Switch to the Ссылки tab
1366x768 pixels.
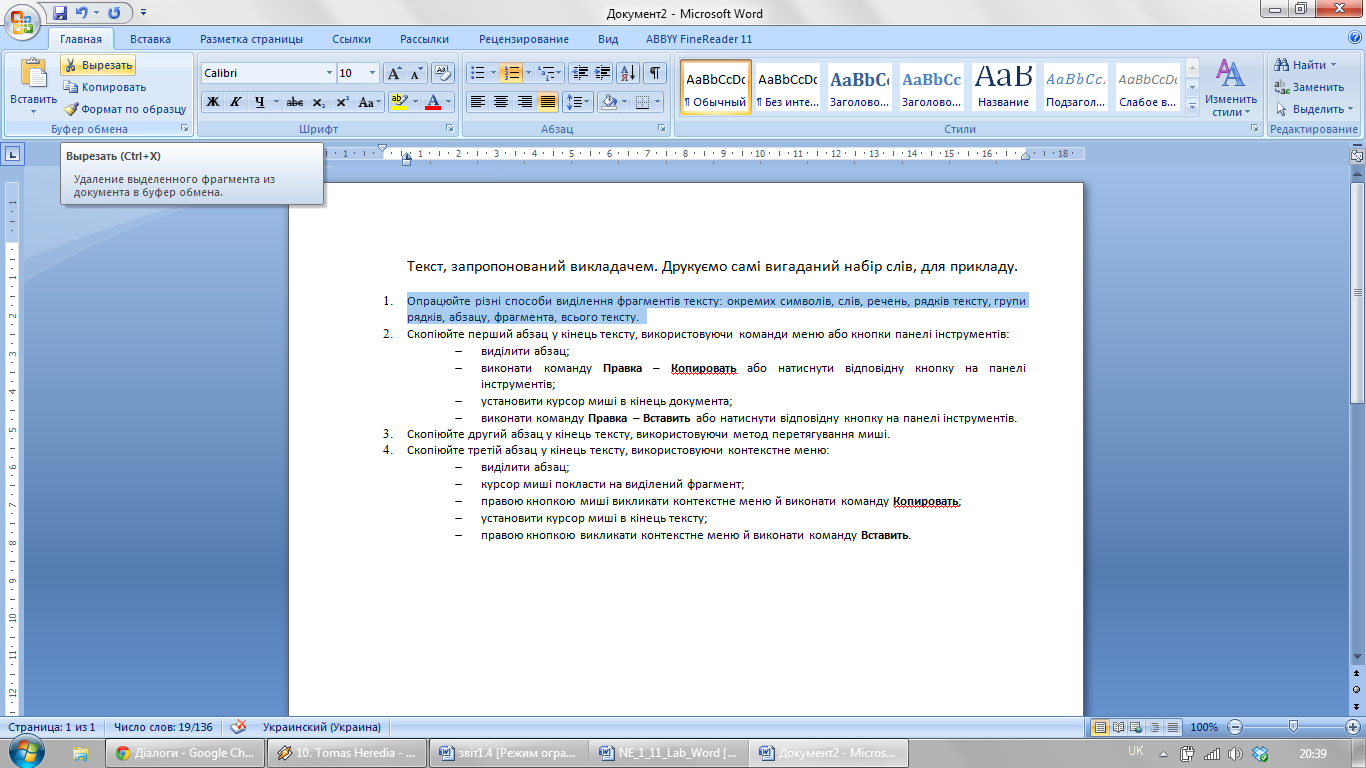click(x=352, y=39)
